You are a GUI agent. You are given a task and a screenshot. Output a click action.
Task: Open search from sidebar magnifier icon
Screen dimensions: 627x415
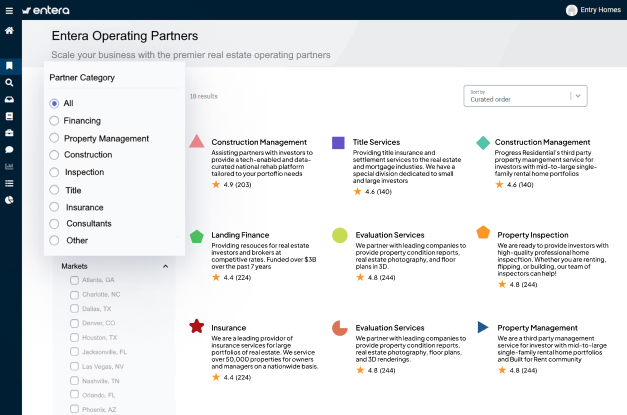(9, 83)
